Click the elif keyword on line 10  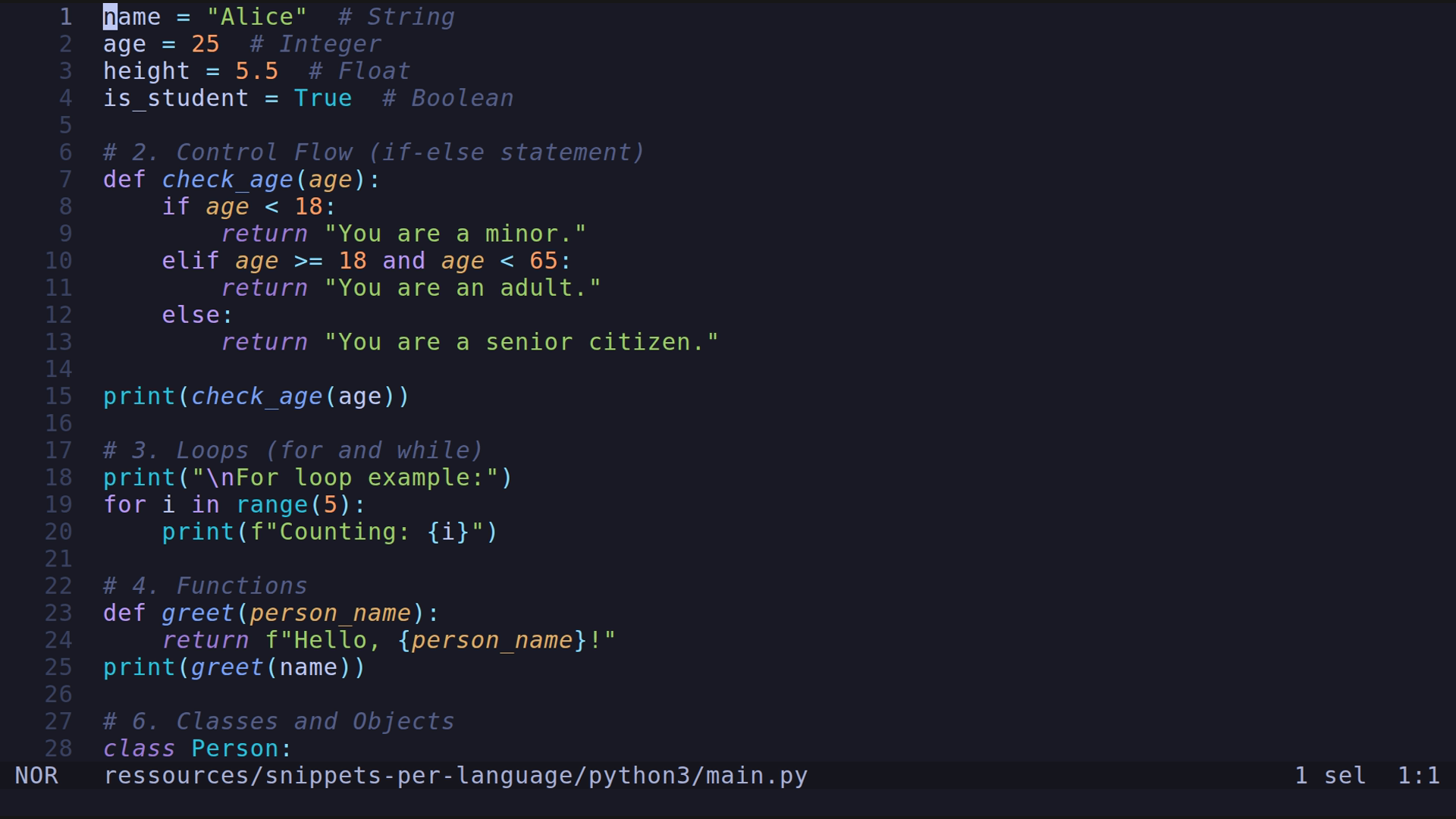pyautogui.click(x=190, y=260)
